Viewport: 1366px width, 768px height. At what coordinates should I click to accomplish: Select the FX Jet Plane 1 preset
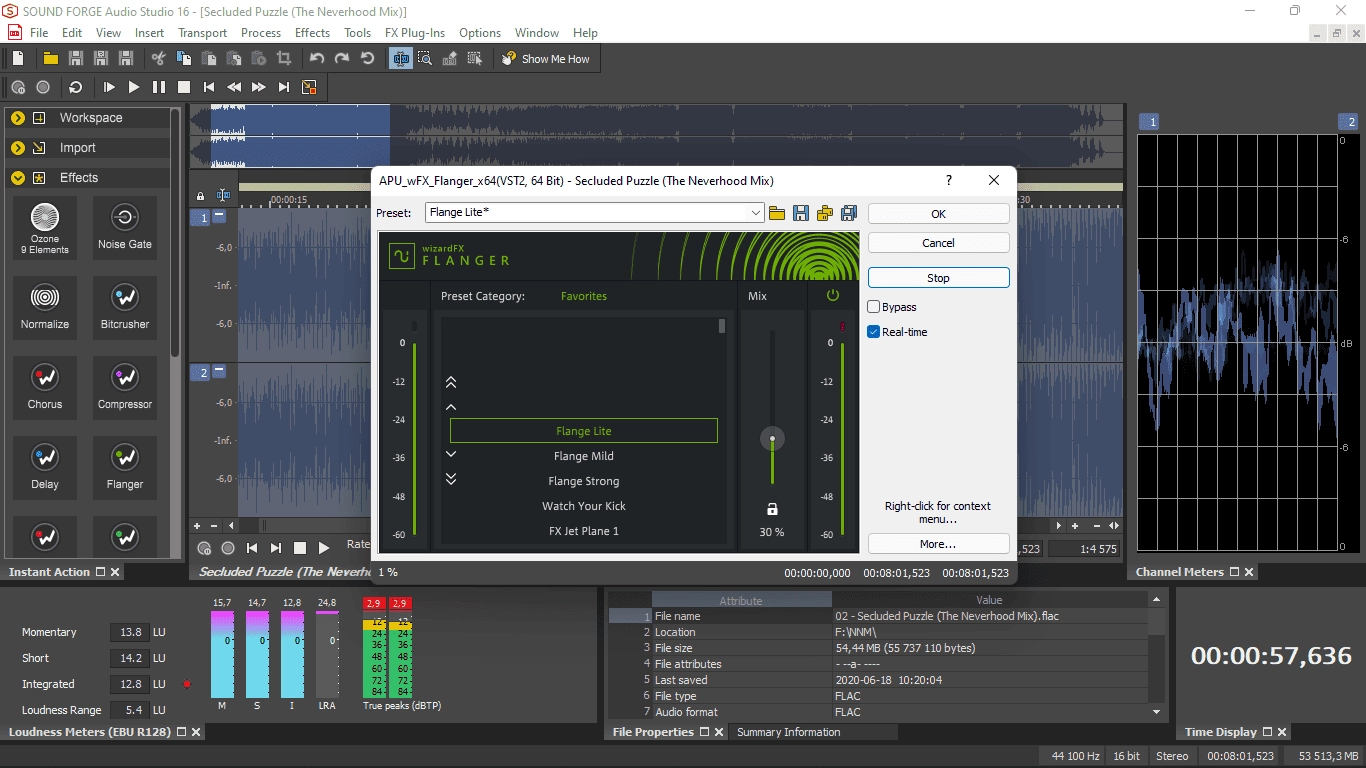click(584, 531)
